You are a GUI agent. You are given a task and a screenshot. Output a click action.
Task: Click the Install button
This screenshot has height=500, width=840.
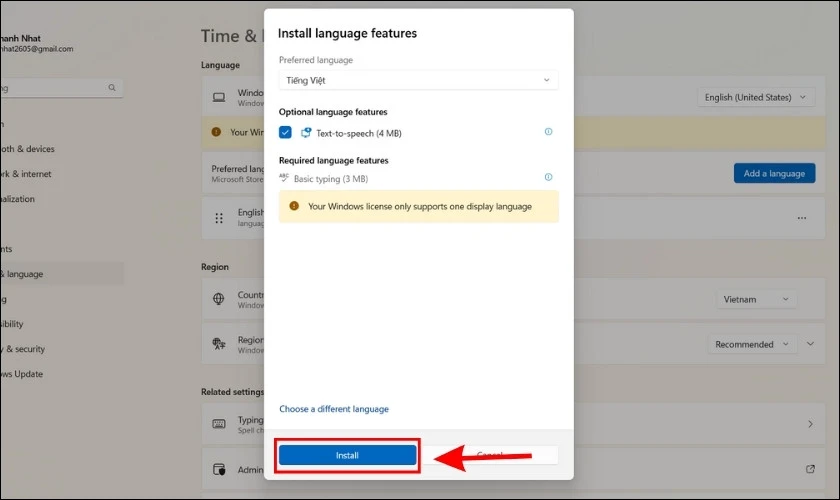click(x=347, y=455)
